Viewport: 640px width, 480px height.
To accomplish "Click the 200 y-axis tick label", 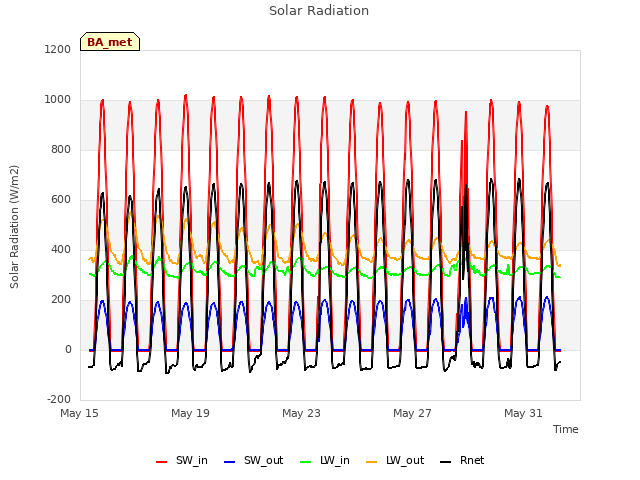I will pos(61,300).
